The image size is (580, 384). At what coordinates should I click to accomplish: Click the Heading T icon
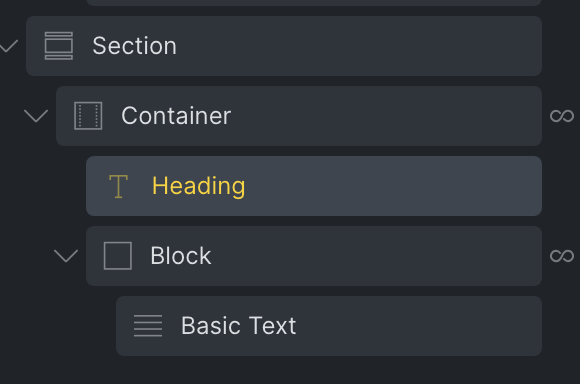(x=118, y=186)
